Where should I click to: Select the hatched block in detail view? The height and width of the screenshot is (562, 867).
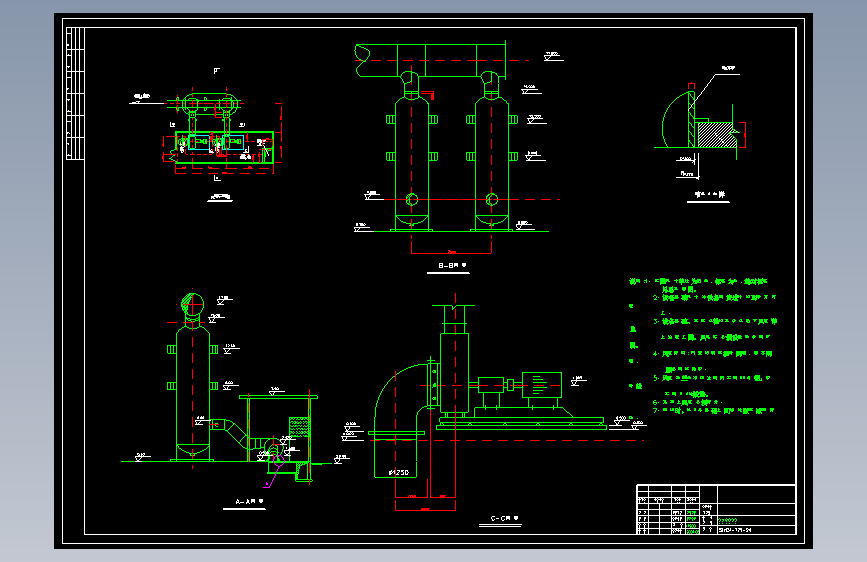pyautogui.click(x=717, y=134)
